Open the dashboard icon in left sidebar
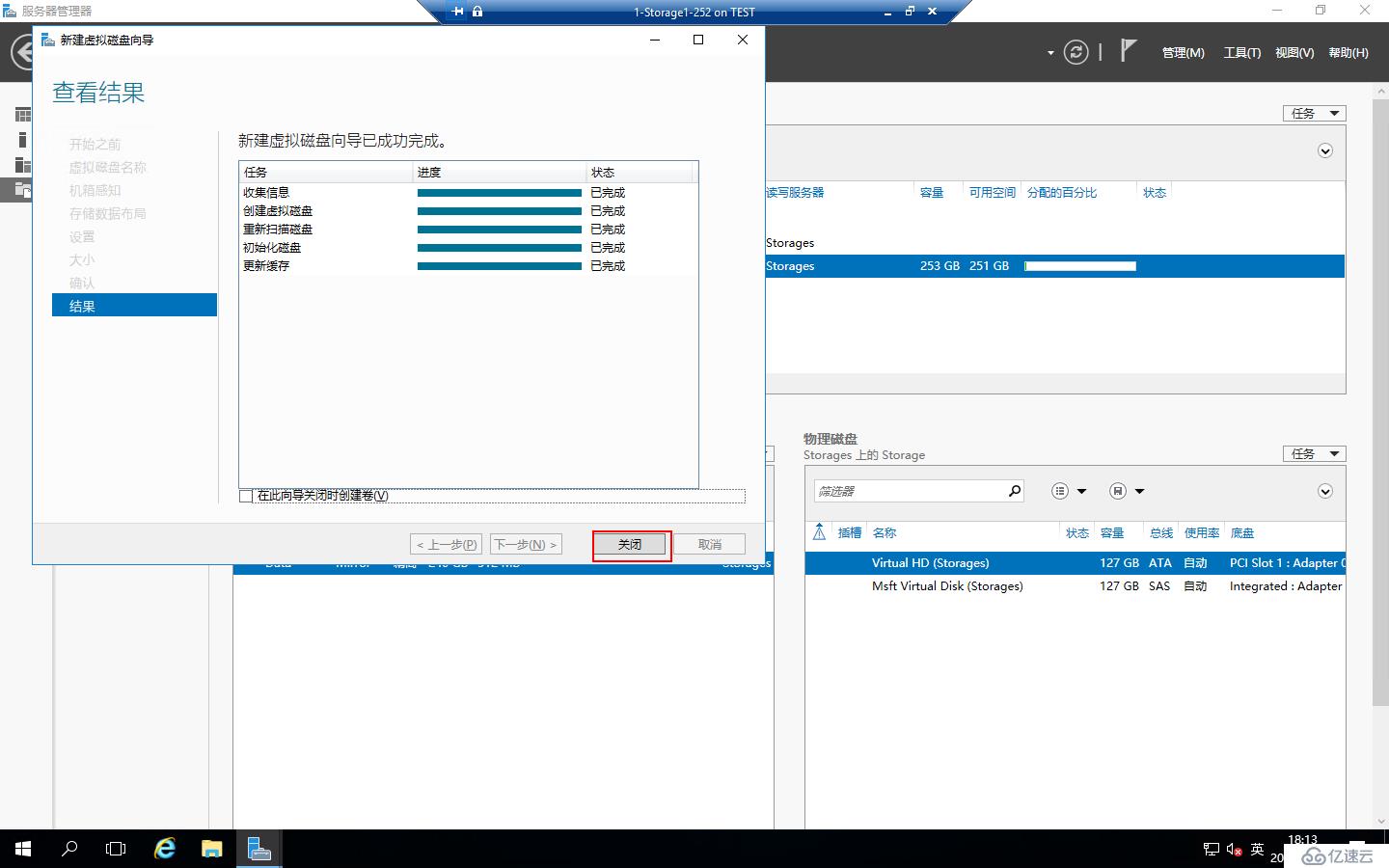The height and width of the screenshot is (868, 1389). click(22, 115)
